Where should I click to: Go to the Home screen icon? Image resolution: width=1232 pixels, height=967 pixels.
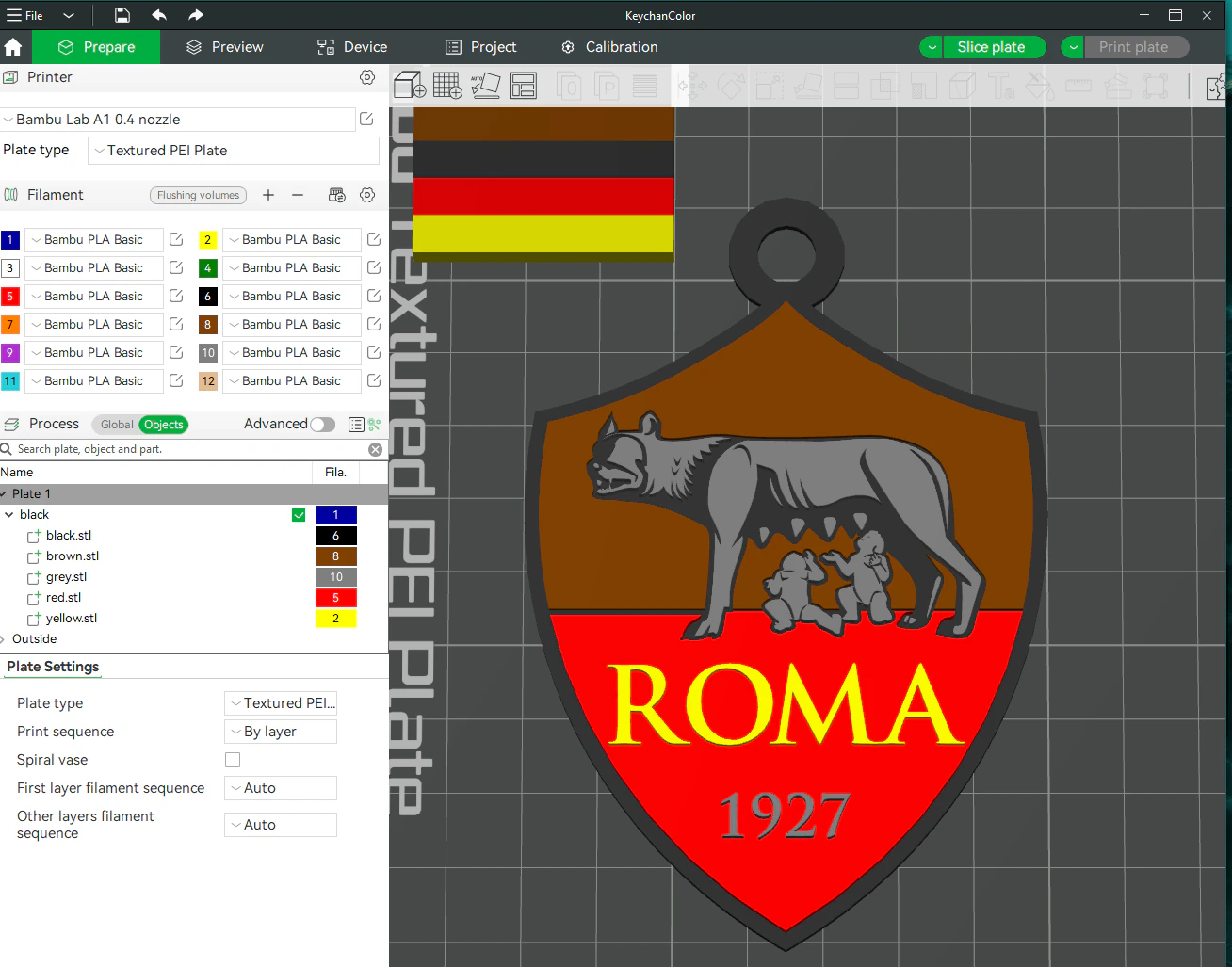[13, 47]
